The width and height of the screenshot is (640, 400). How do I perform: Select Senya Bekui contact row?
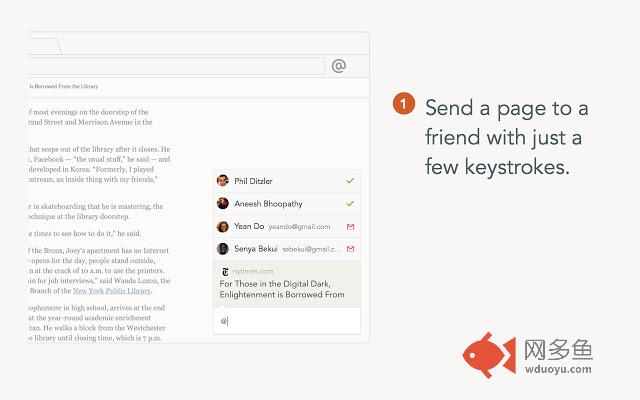pos(287,249)
